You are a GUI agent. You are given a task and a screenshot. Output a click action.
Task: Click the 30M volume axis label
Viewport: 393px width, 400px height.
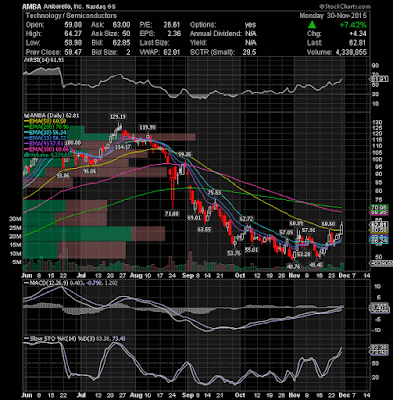(x=15, y=219)
